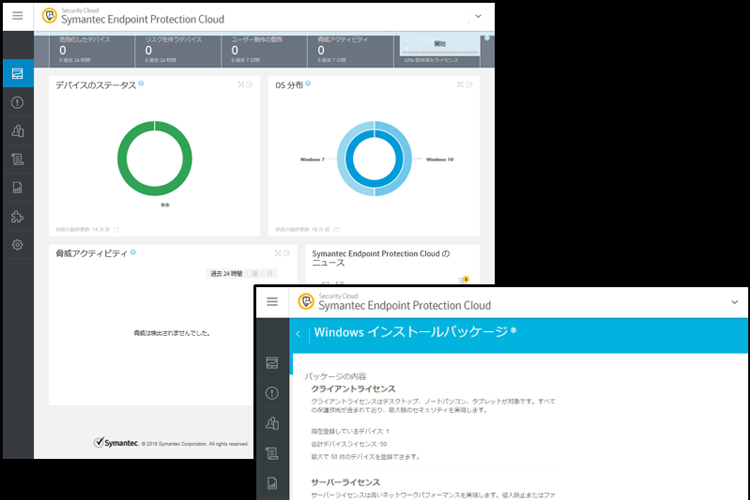The width and height of the screenshot is (750, 500).
Task: Click the license usage progress bar
Action: click(441, 53)
